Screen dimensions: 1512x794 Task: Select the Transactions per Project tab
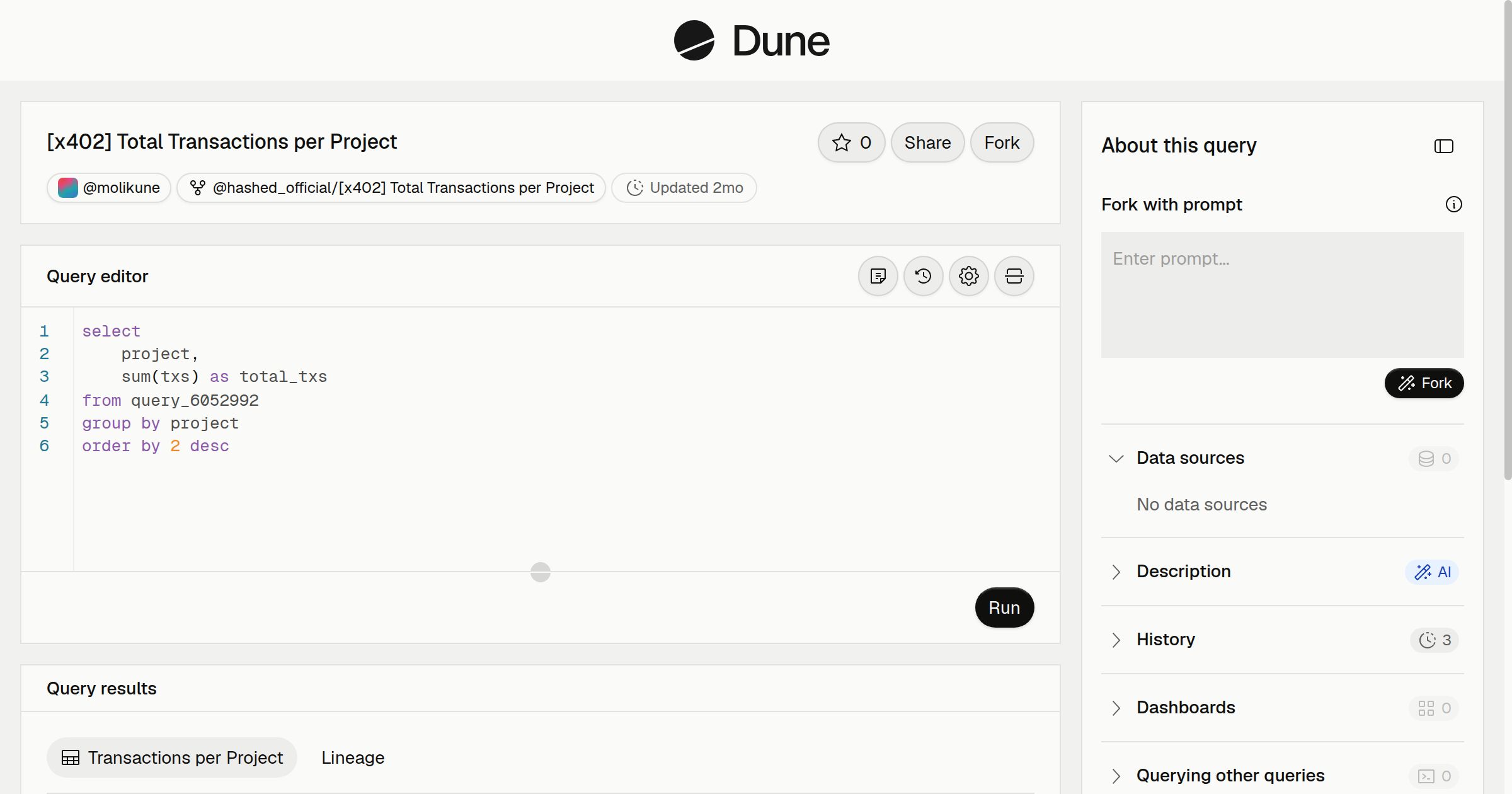tap(172, 757)
